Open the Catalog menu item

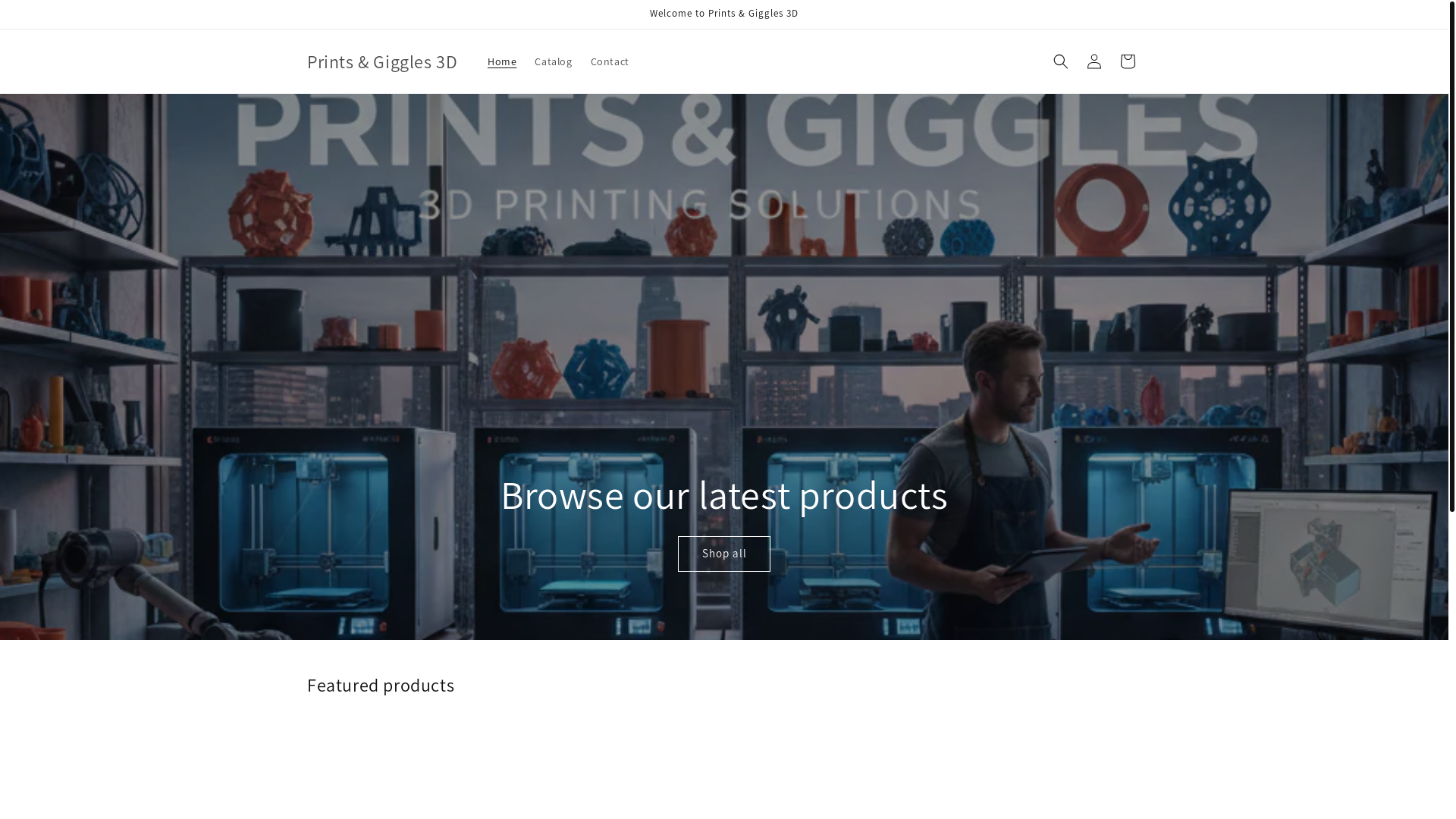pyautogui.click(x=553, y=61)
